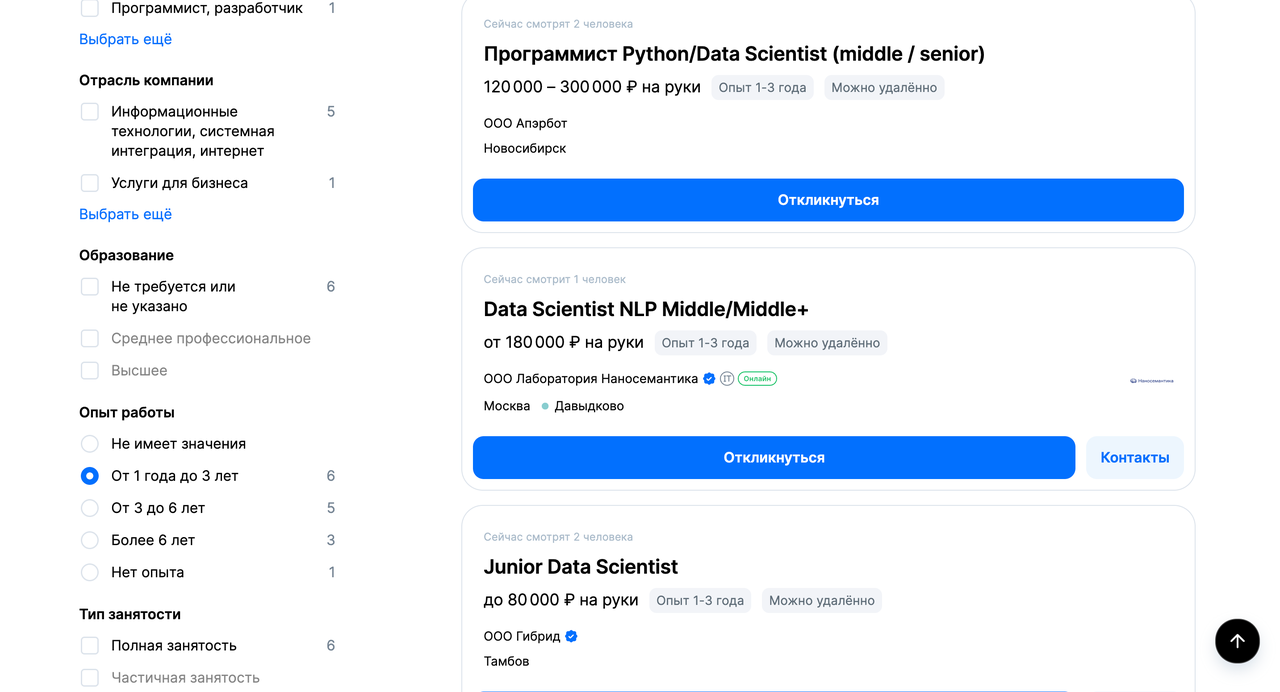
Task: Select the От 3 до 6 лет option
Action: [90, 508]
